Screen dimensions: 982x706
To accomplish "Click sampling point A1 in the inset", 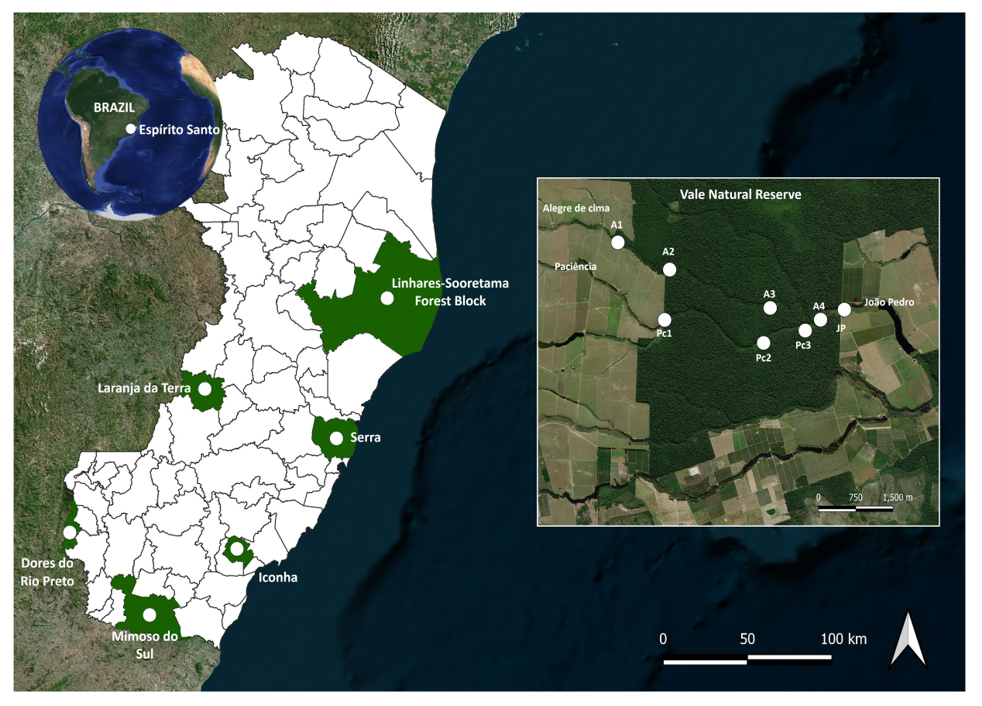I will [618, 242].
